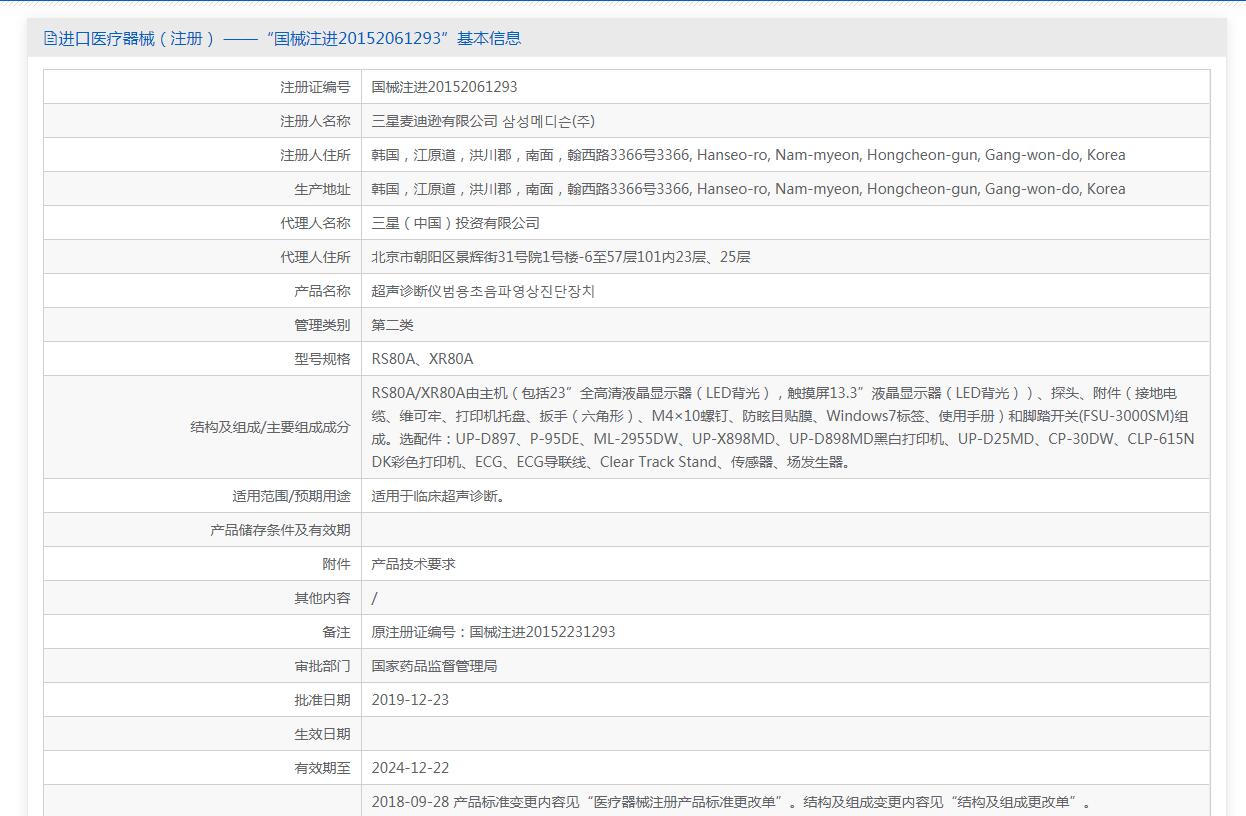
Task: Click the 结构及组成/主要组成成分 row label
Action: tap(270, 427)
